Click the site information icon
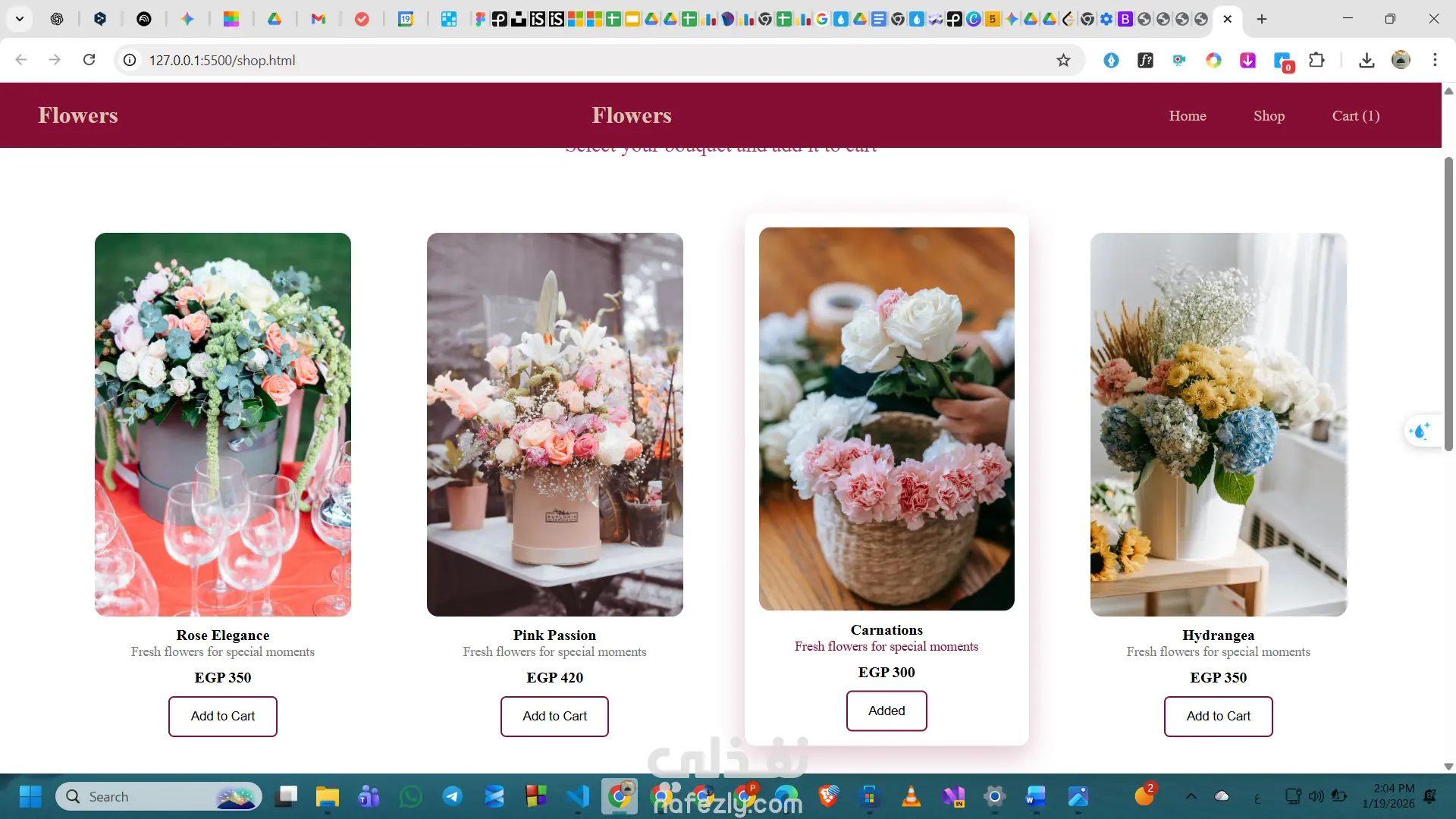This screenshot has width=1456, height=819. (x=130, y=60)
